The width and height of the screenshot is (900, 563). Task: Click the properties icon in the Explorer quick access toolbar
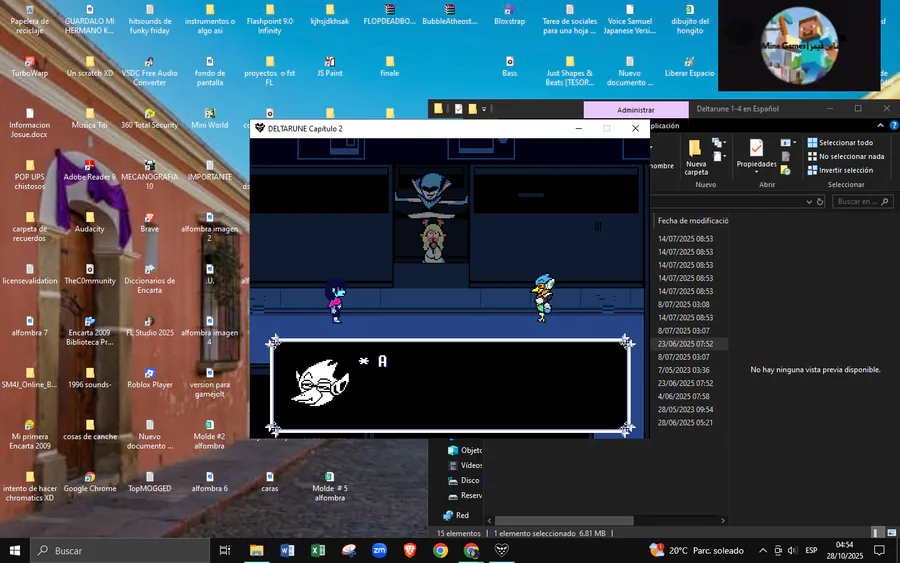pos(459,108)
